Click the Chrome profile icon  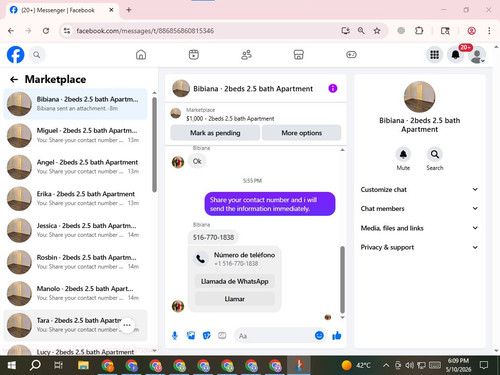pyautogui.click(x=471, y=31)
